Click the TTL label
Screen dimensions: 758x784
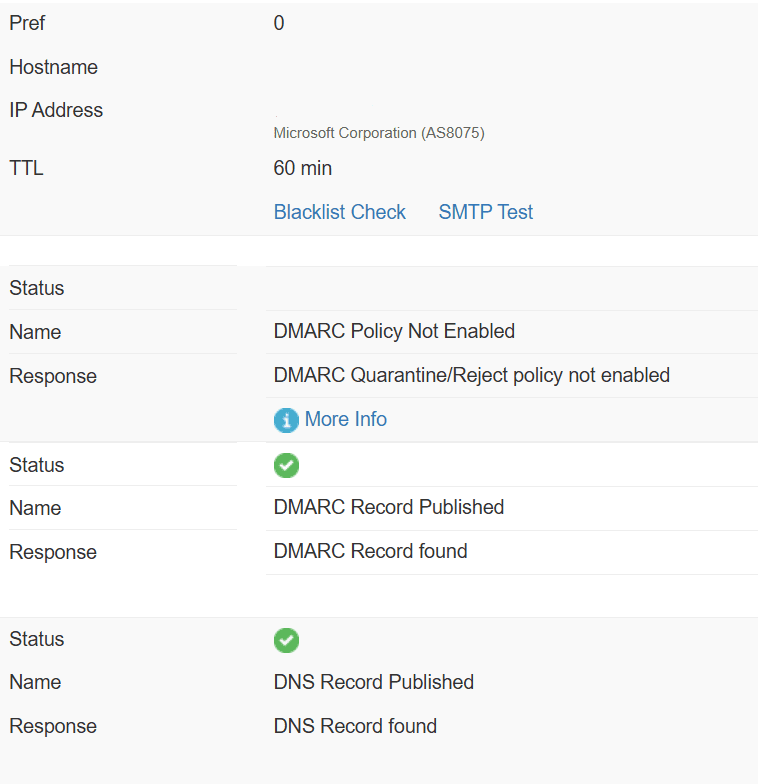tap(26, 168)
